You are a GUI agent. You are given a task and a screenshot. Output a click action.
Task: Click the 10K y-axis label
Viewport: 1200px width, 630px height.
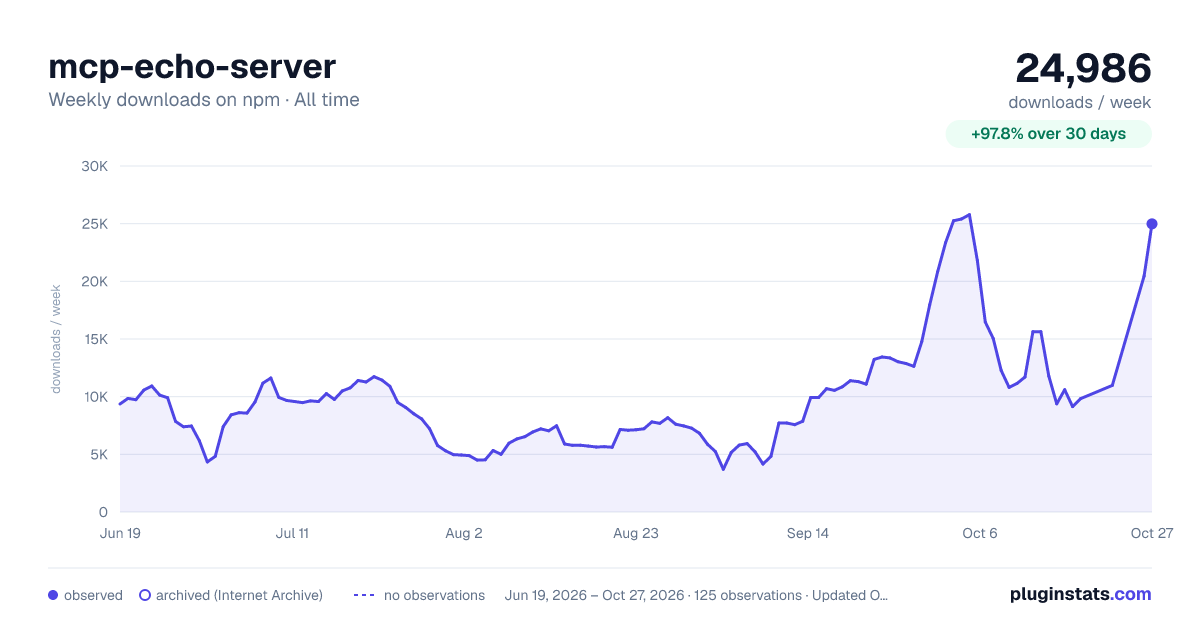94,397
